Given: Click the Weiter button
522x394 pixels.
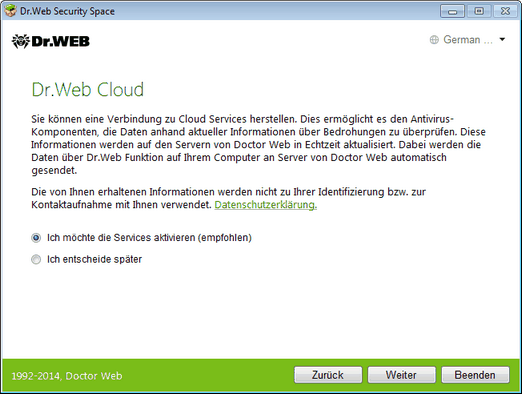Looking at the screenshot, I should (x=402, y=375).
